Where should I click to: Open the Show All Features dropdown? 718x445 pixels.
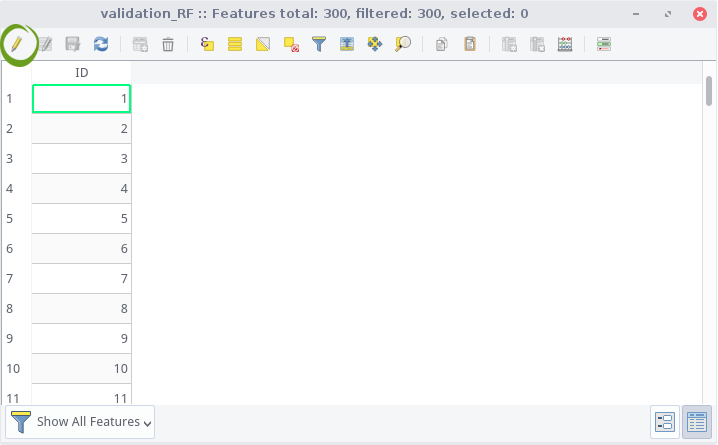(x=80, y=422)
